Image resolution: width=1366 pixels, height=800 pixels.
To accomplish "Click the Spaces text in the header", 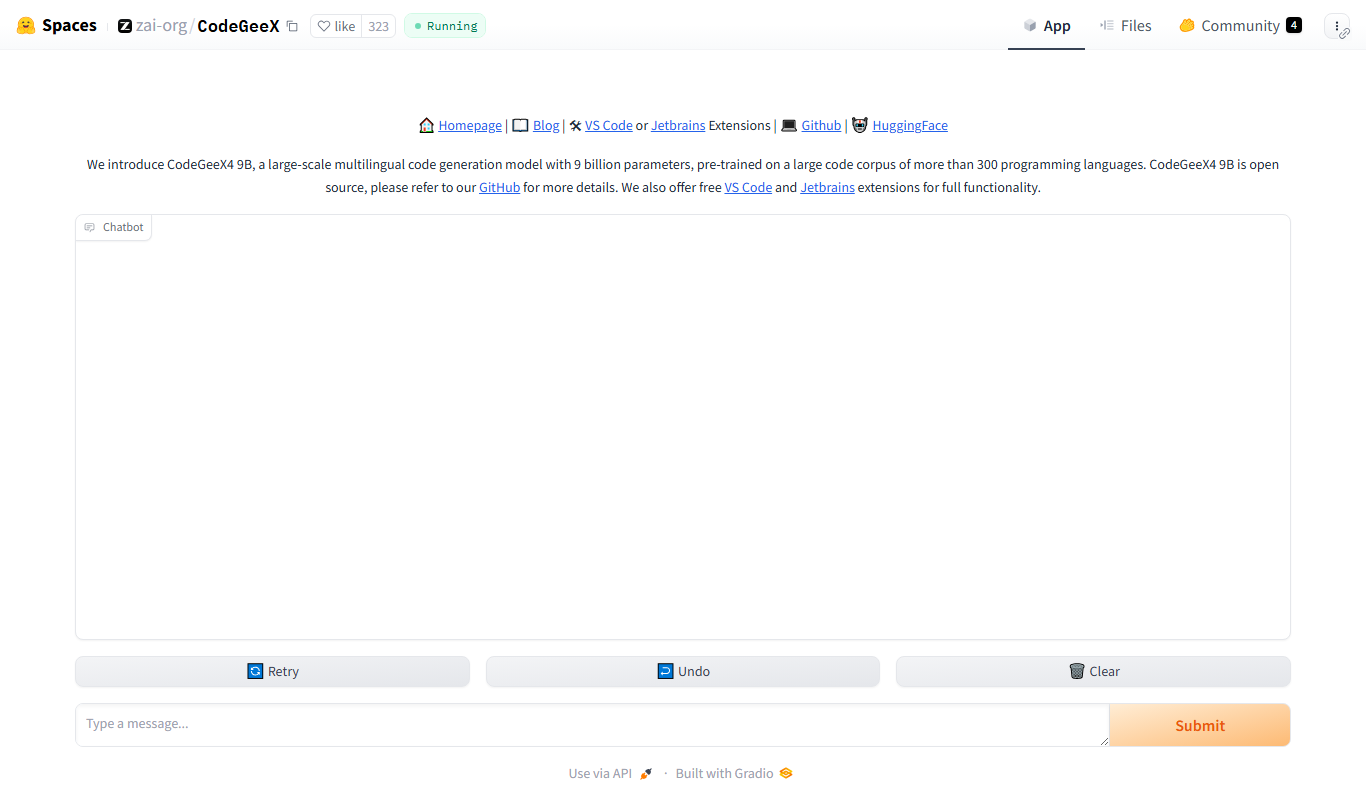I will pyautogui.click(x=69, y=26).
